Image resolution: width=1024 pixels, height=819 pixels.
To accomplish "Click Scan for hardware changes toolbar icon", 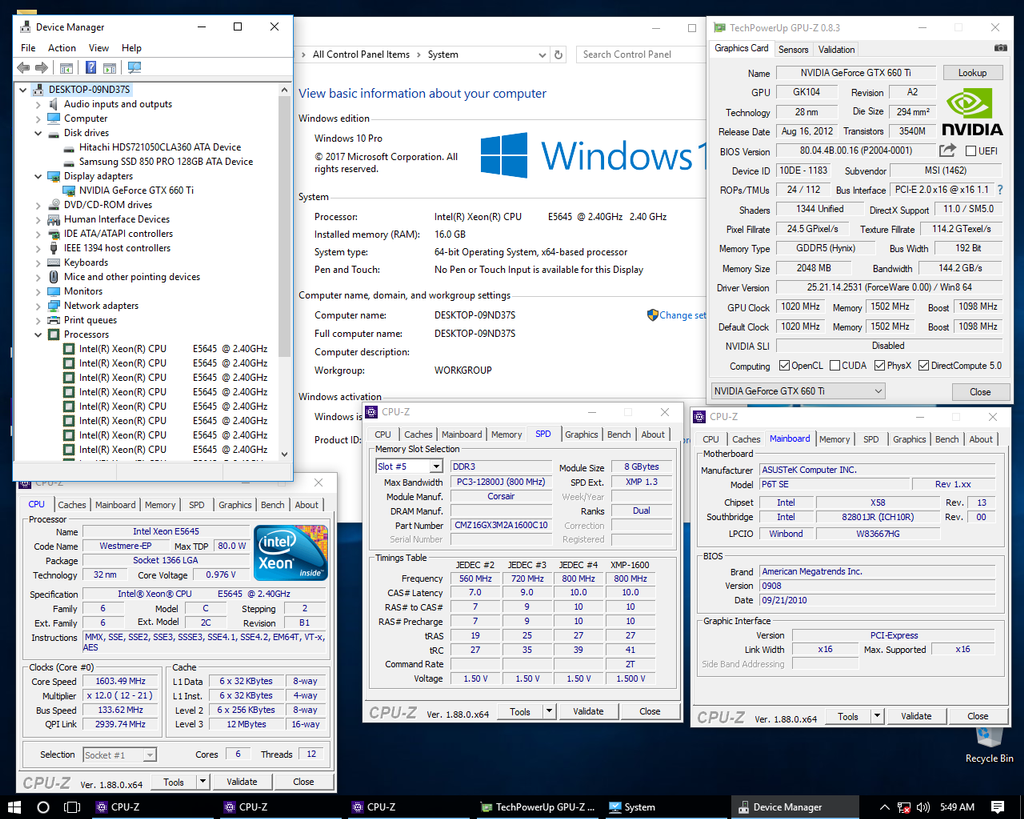I will [x=134, y=68].
